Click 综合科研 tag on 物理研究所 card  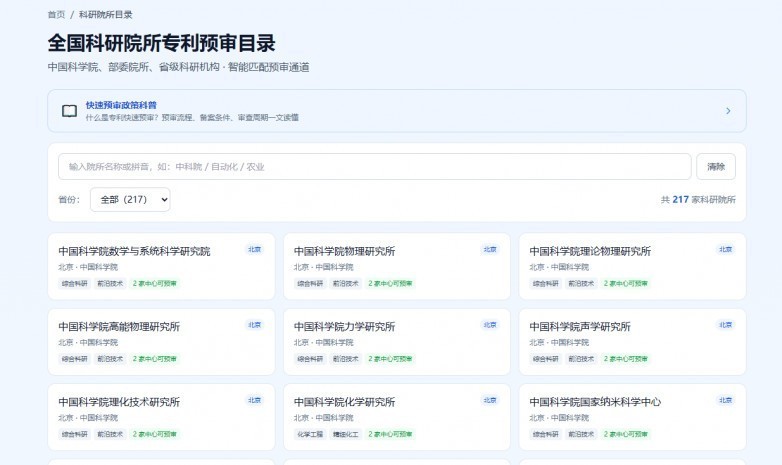(310, 283)
